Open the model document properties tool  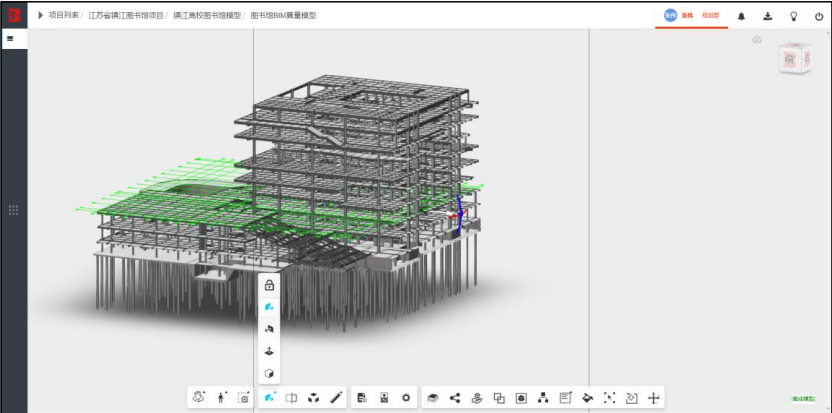[362, 398]
